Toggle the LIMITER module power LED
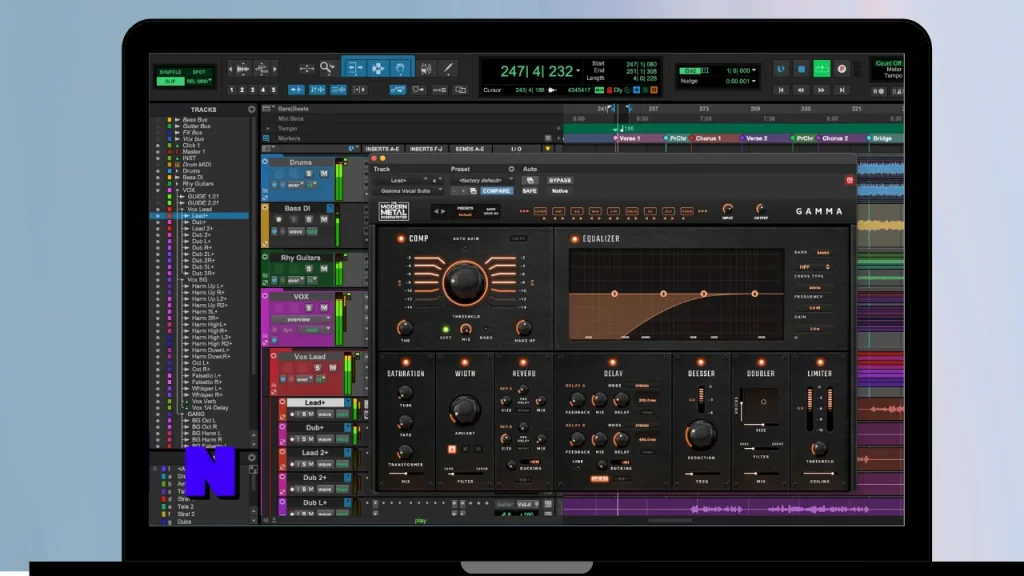Screen dimensions: 1024x576 click(x=820, y=362)
